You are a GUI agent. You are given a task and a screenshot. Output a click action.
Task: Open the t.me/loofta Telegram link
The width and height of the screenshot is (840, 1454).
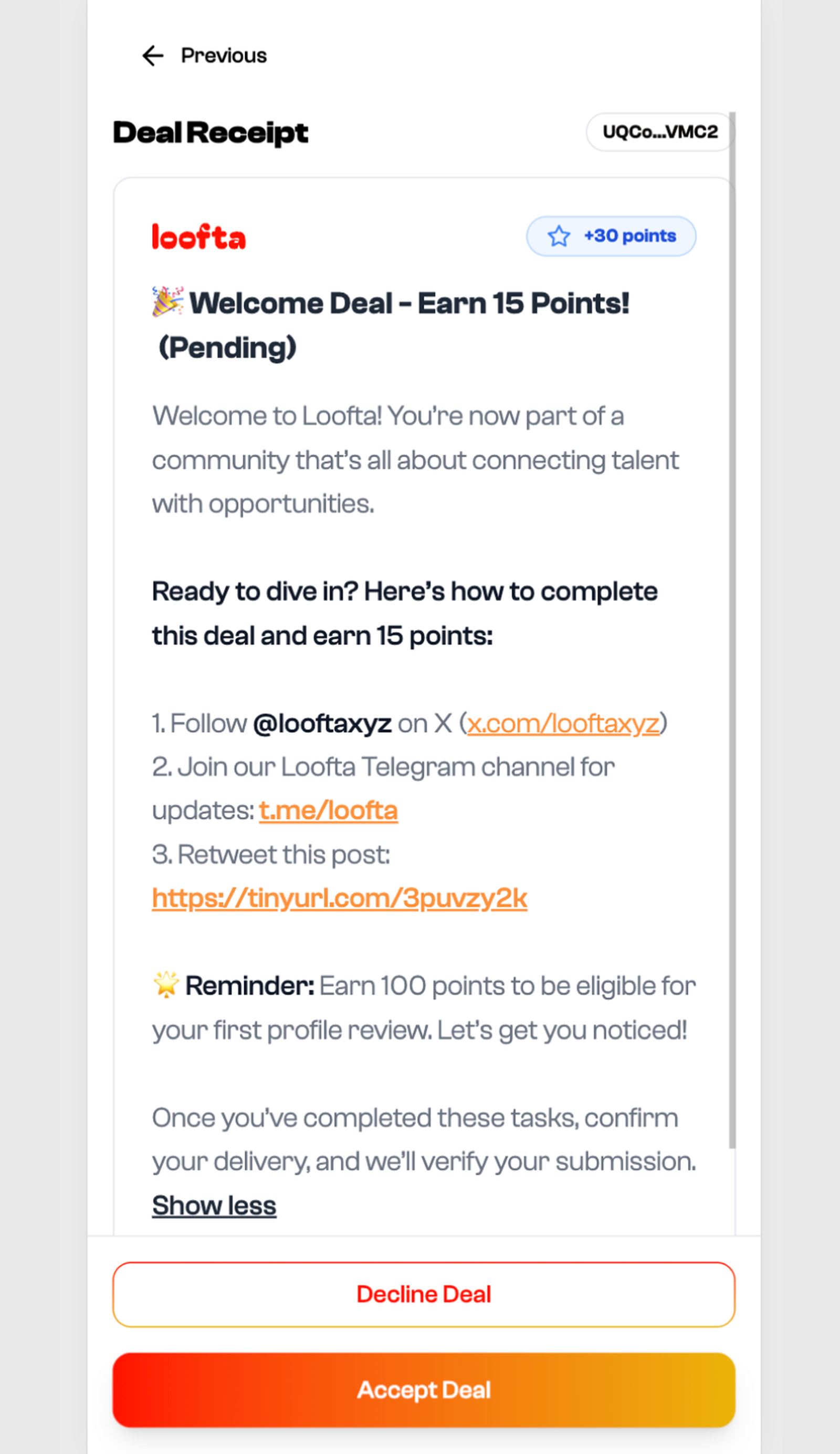(x=328, y=811)
